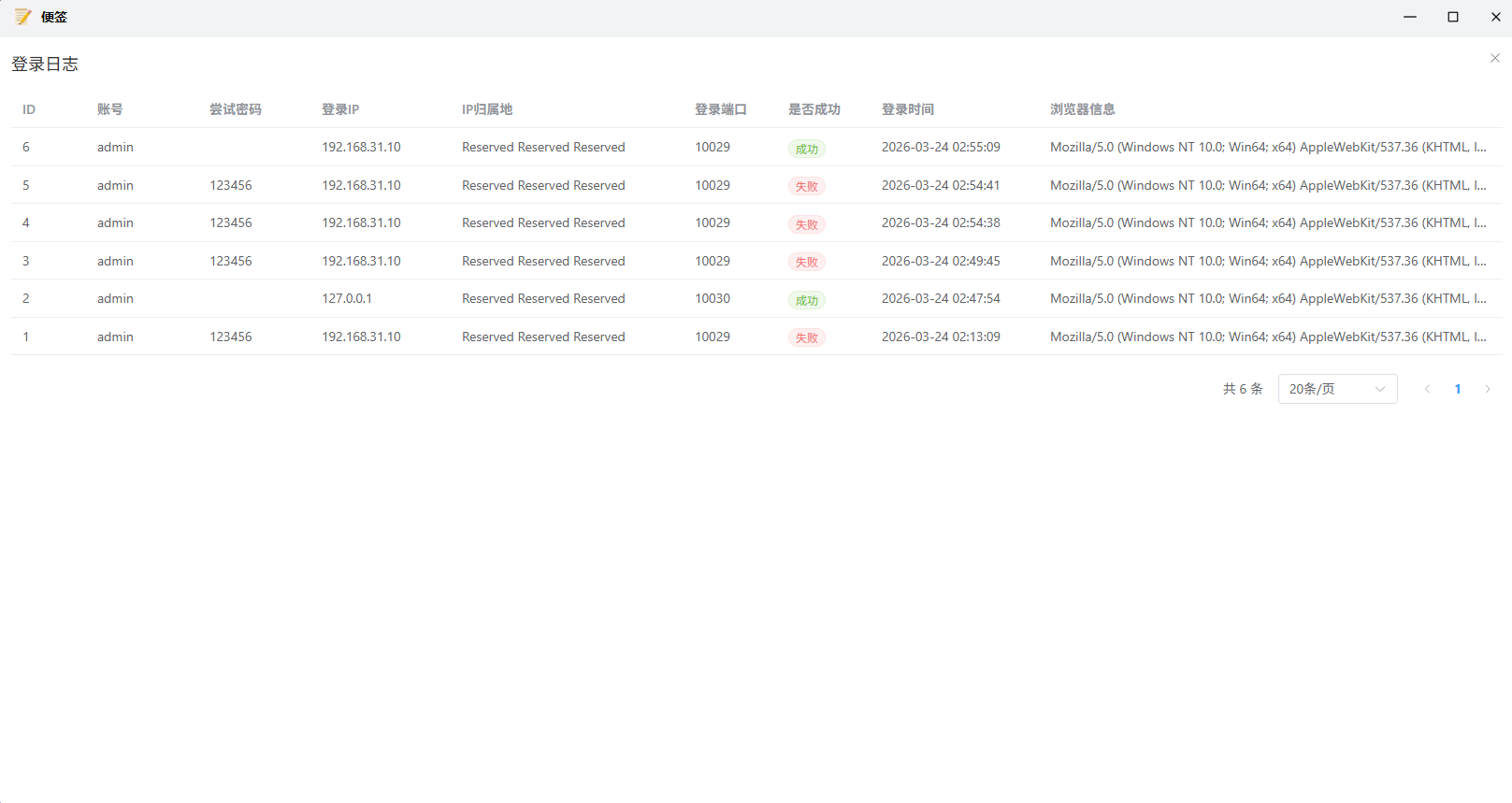Image resolution: width=1512 pixels, height=803 pixels.
Task: Select login time 2026-03-24 02:55:09
Action: coord(941,147)
